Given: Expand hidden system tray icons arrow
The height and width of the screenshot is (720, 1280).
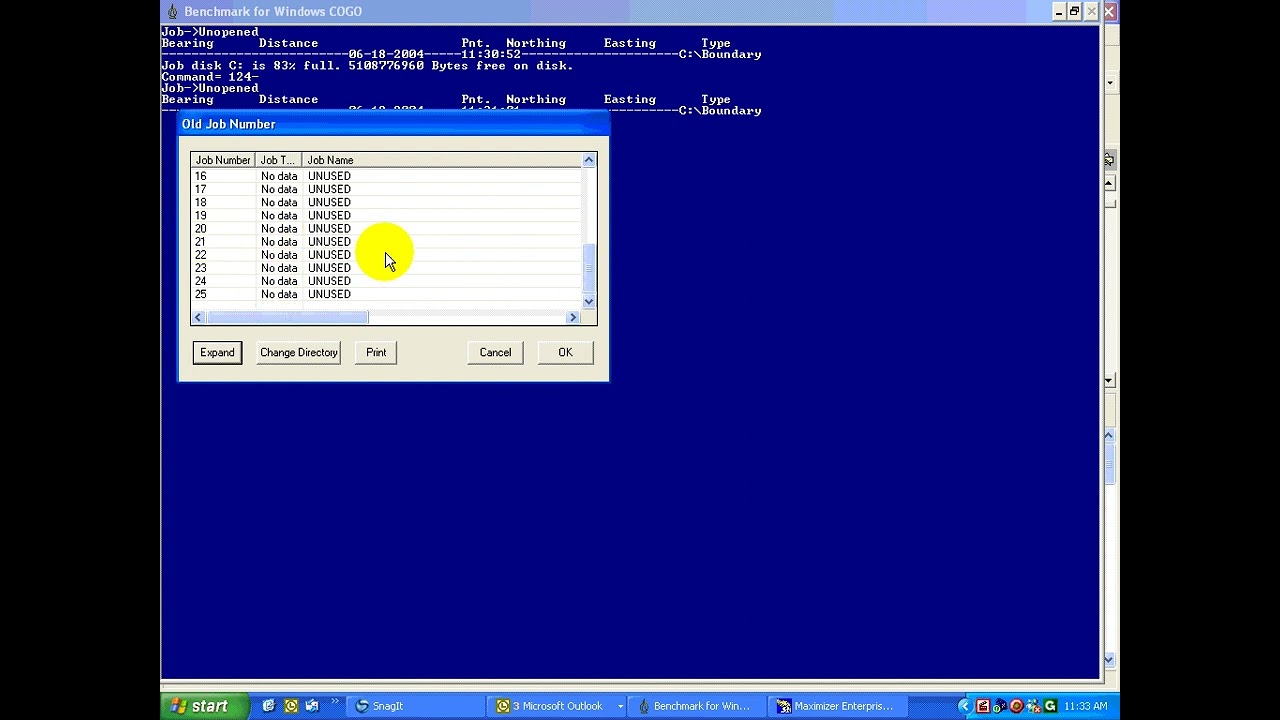Looking at the screenshot, I should (x=964, y=706).
